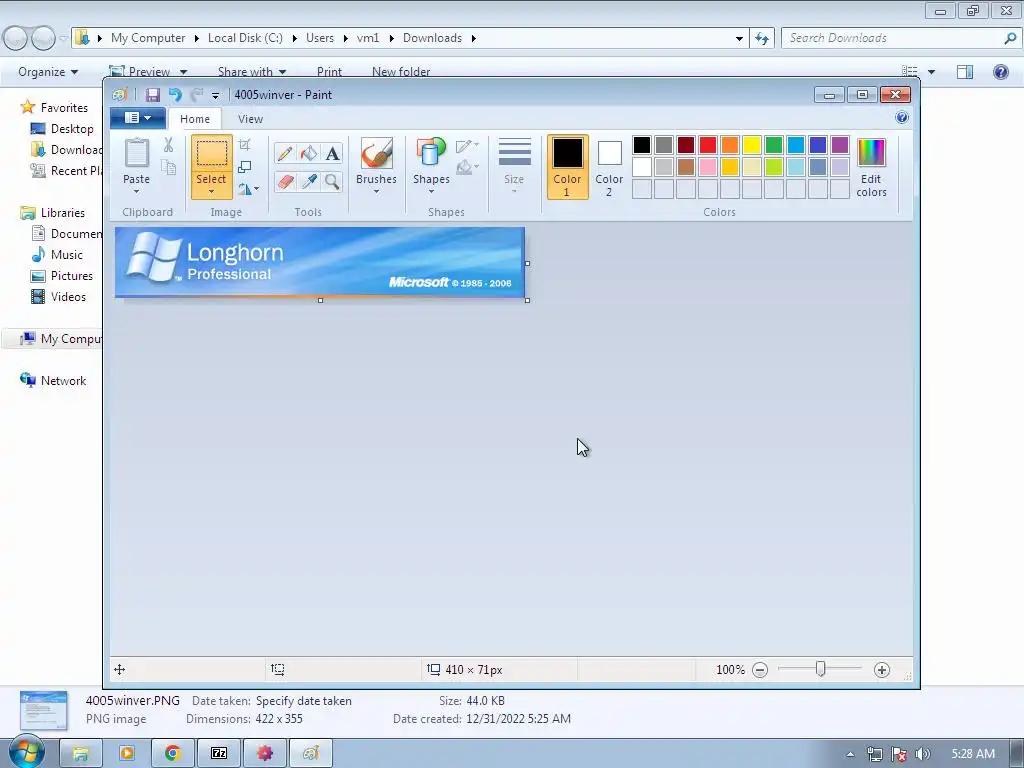Click the Redo arrow in quick access toolbar
The width and height of the screenshot is (1024, 768).
click(196, 95)
